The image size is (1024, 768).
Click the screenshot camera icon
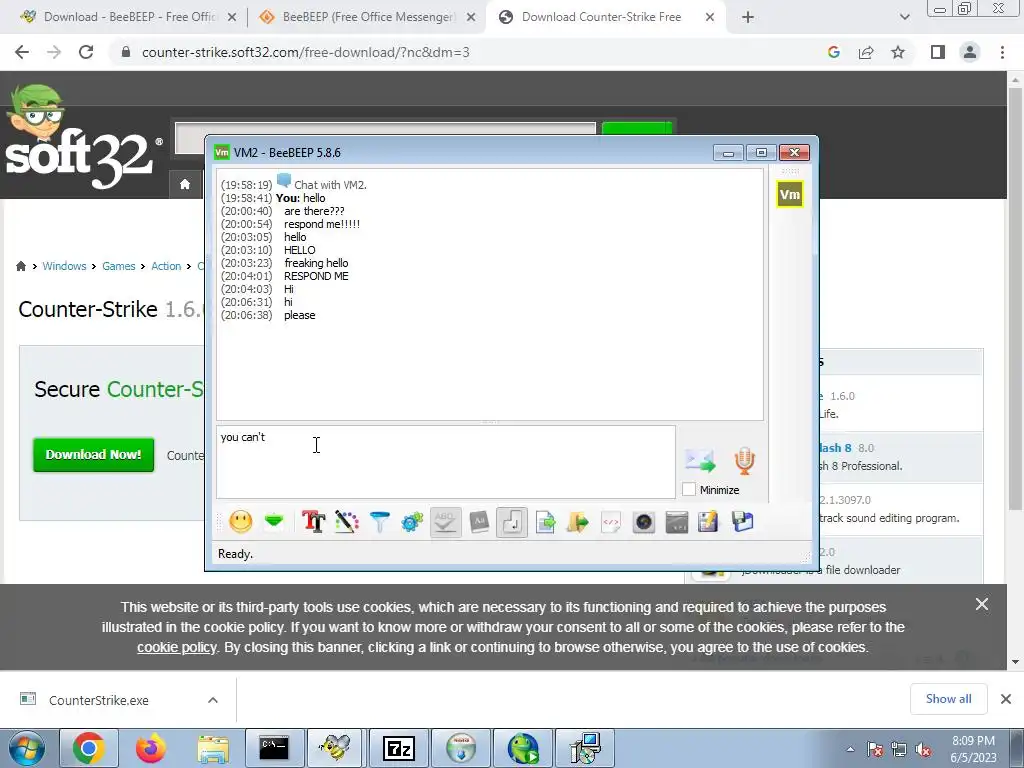point(644,522)
